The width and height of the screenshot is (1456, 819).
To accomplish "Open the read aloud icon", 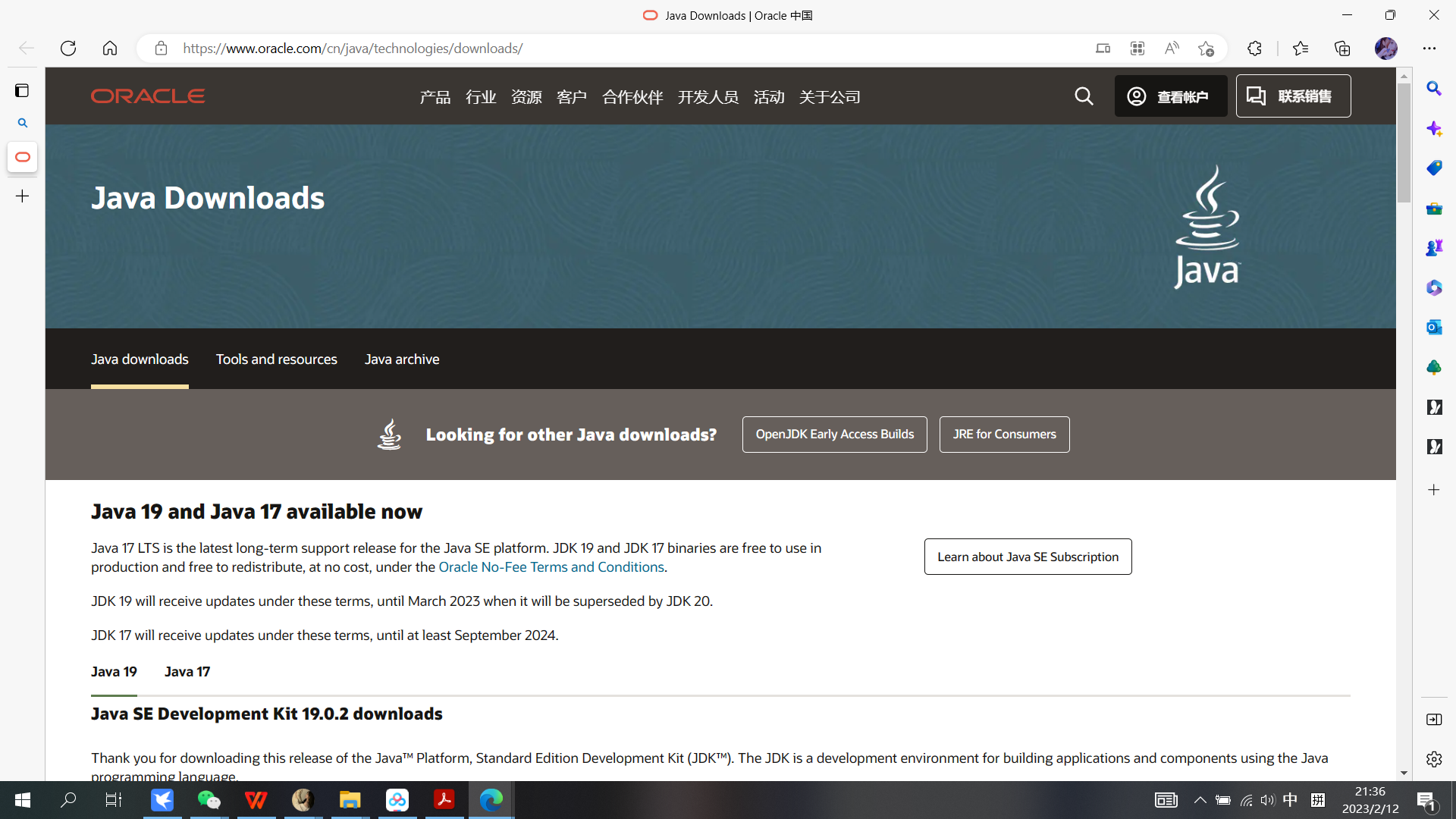I will click(x=1172, y=49).
